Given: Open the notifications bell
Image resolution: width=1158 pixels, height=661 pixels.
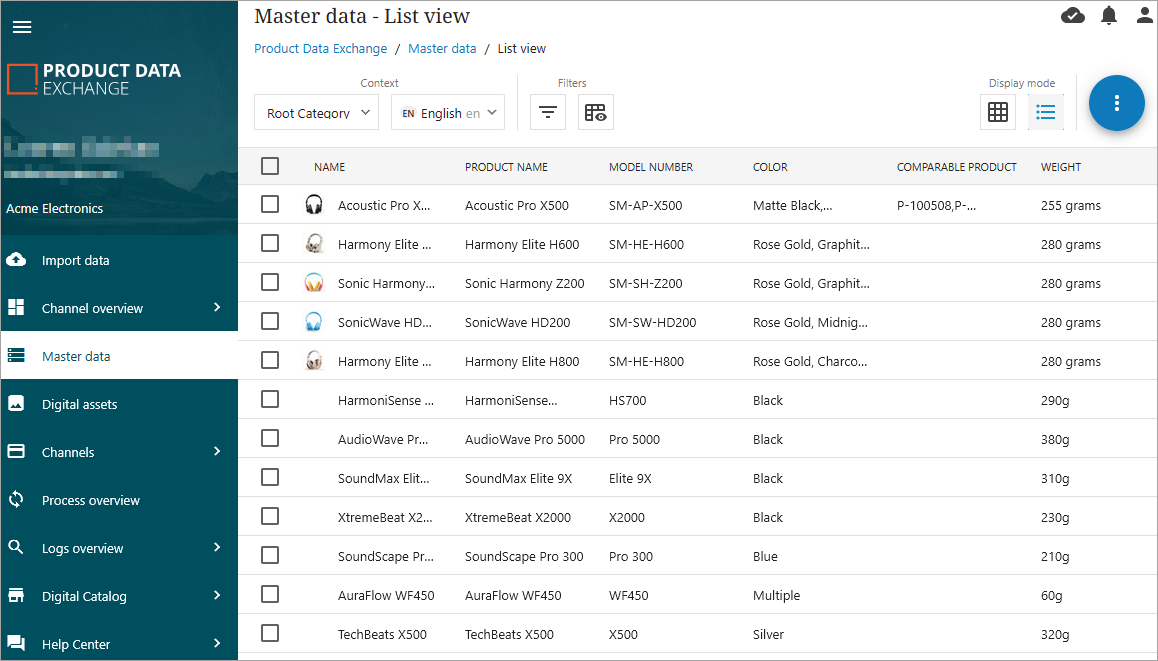Looking at the screenshot, I should [1109, 15].
